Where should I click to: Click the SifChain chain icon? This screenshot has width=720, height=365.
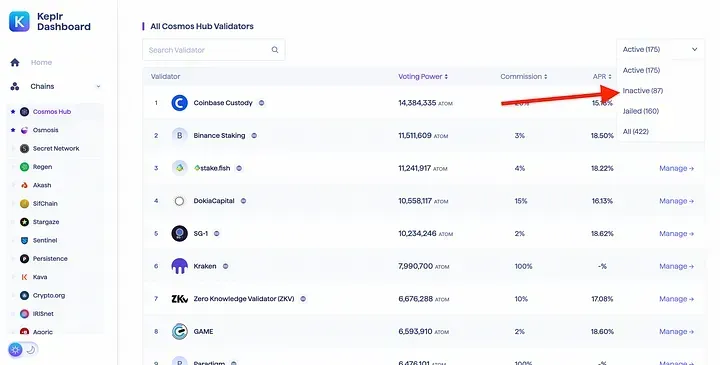pos(24,203)
